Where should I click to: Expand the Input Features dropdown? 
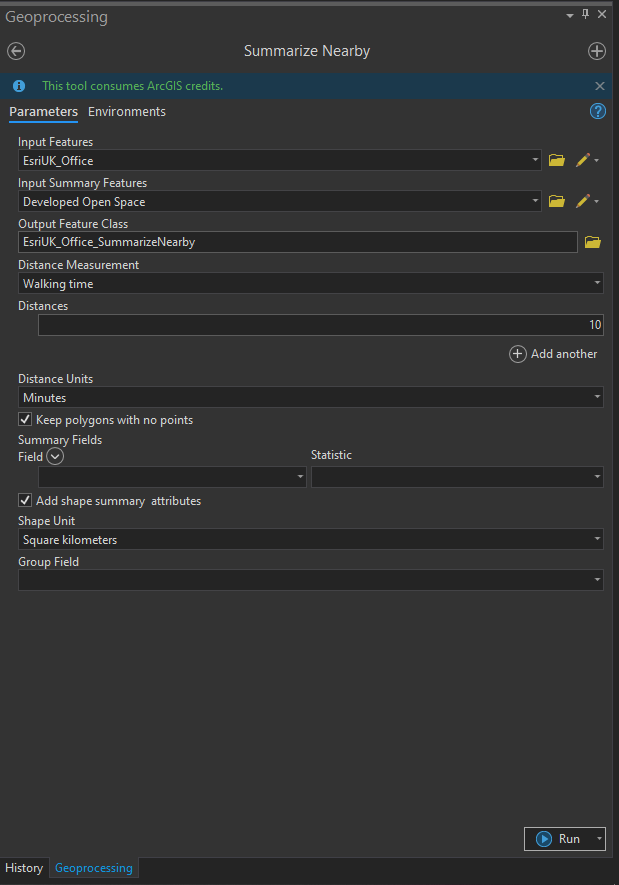pyautogui.click(x=535, y=160)
